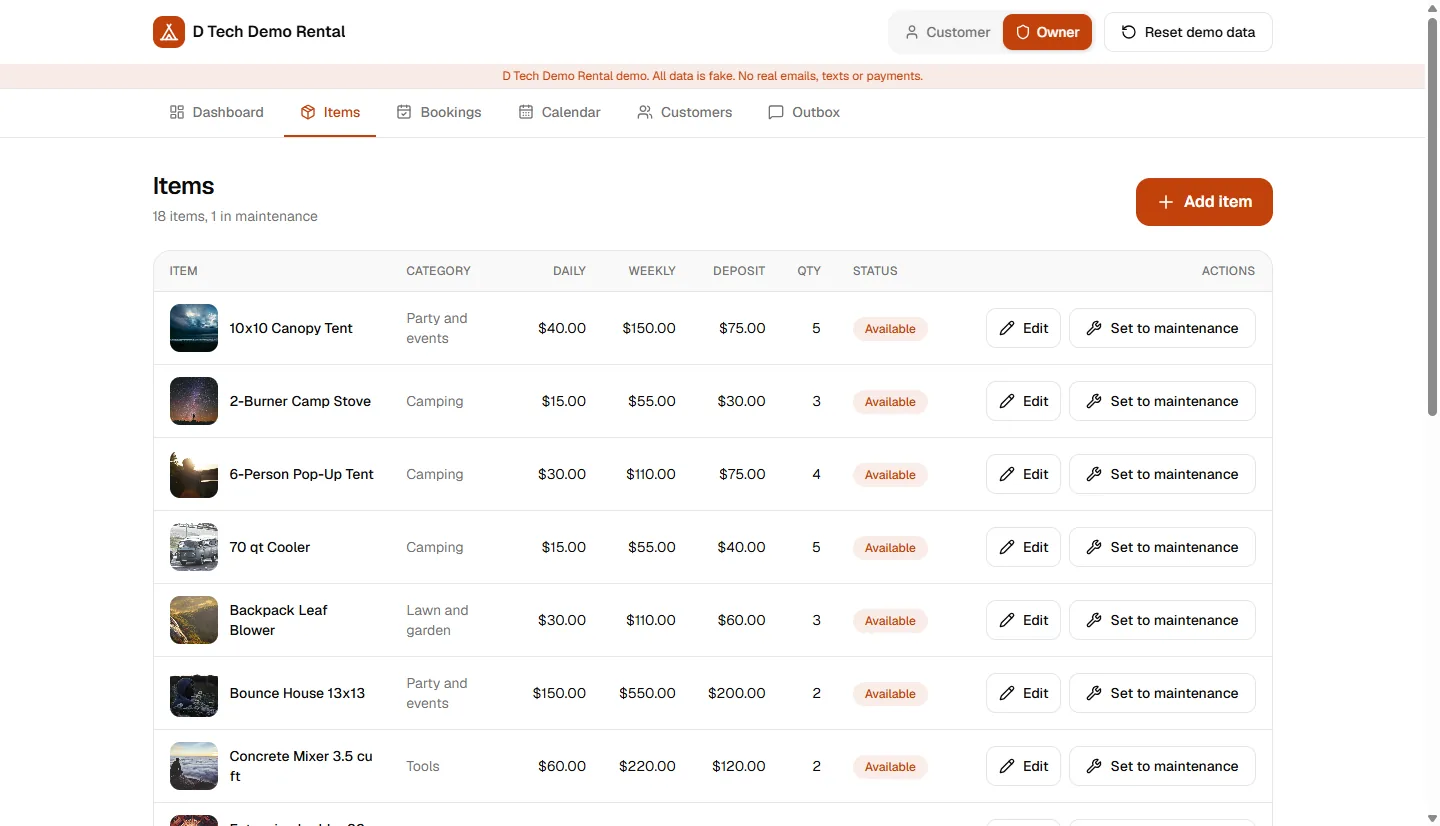Open the Bookings tab
Screen dimensions: 1440x826
click(x=439, y=112)
